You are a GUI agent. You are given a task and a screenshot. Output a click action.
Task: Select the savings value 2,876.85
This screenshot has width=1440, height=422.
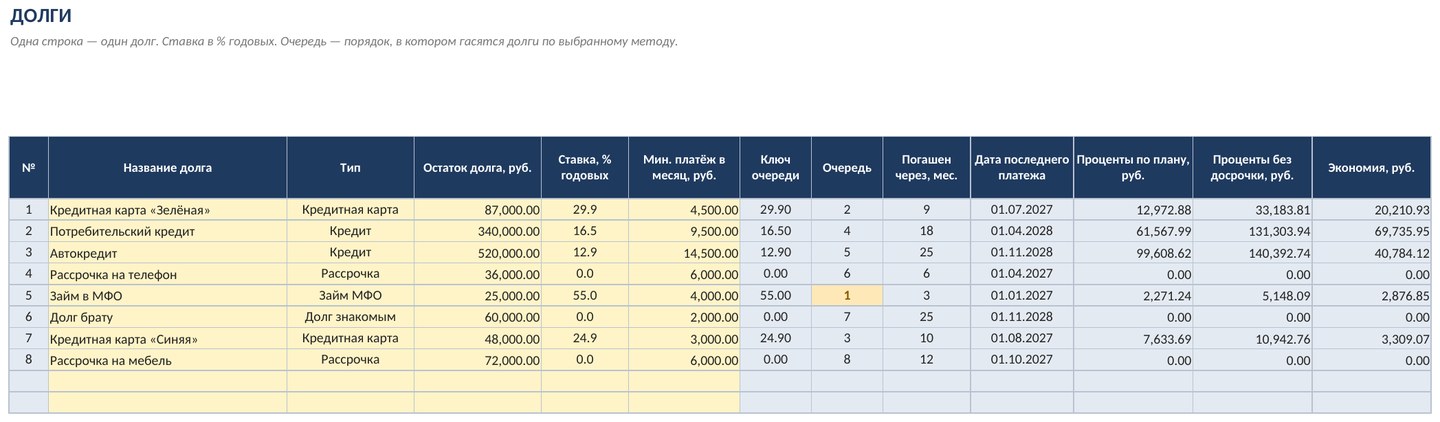click(1371, 295)
